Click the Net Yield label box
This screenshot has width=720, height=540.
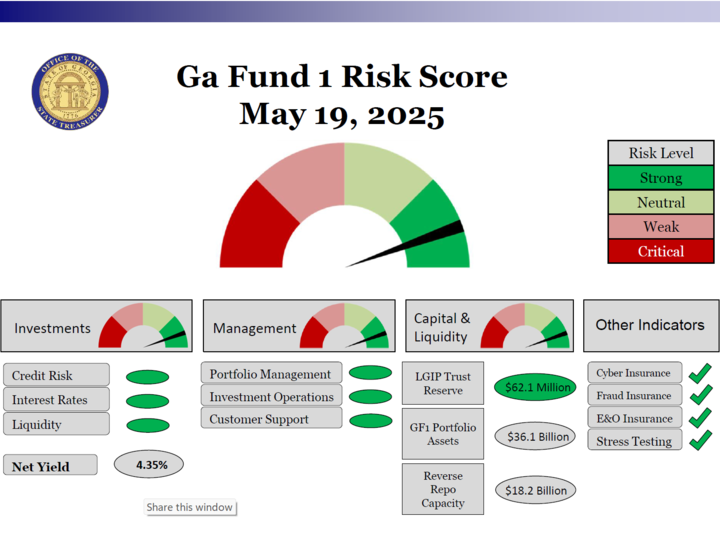click(x=51, y=465)
